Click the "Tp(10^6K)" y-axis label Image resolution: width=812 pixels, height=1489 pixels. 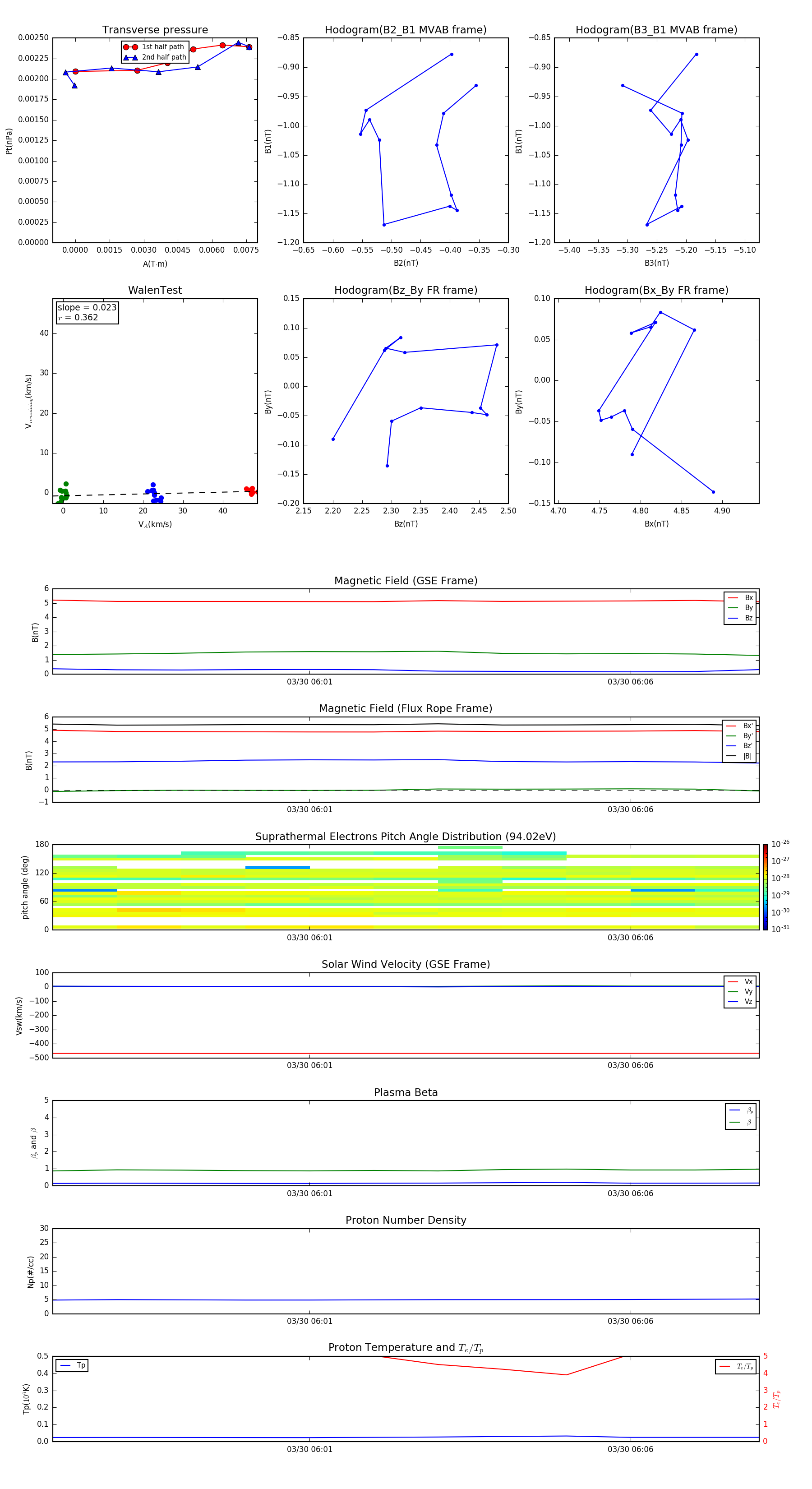coord(26,1399)
